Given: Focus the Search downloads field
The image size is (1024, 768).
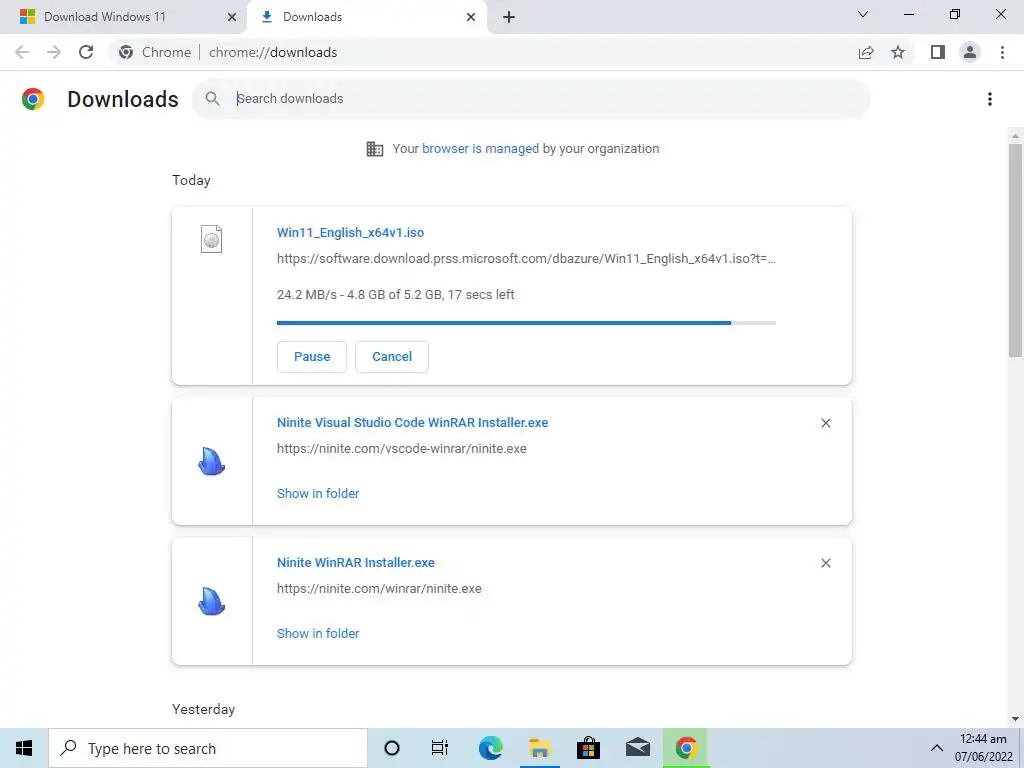Looking at the screenshot, I should 531,99.
